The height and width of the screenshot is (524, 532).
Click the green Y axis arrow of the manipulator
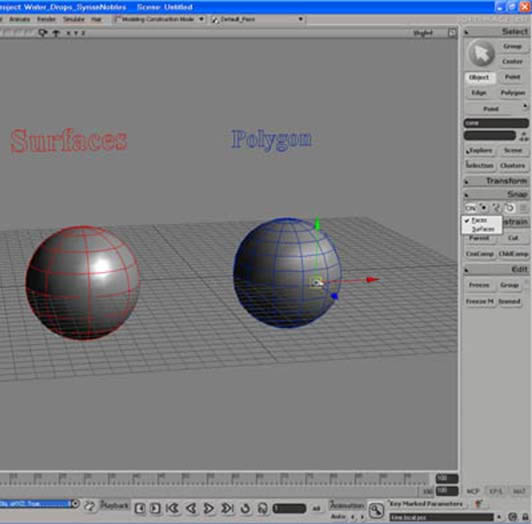pos(317,224)
